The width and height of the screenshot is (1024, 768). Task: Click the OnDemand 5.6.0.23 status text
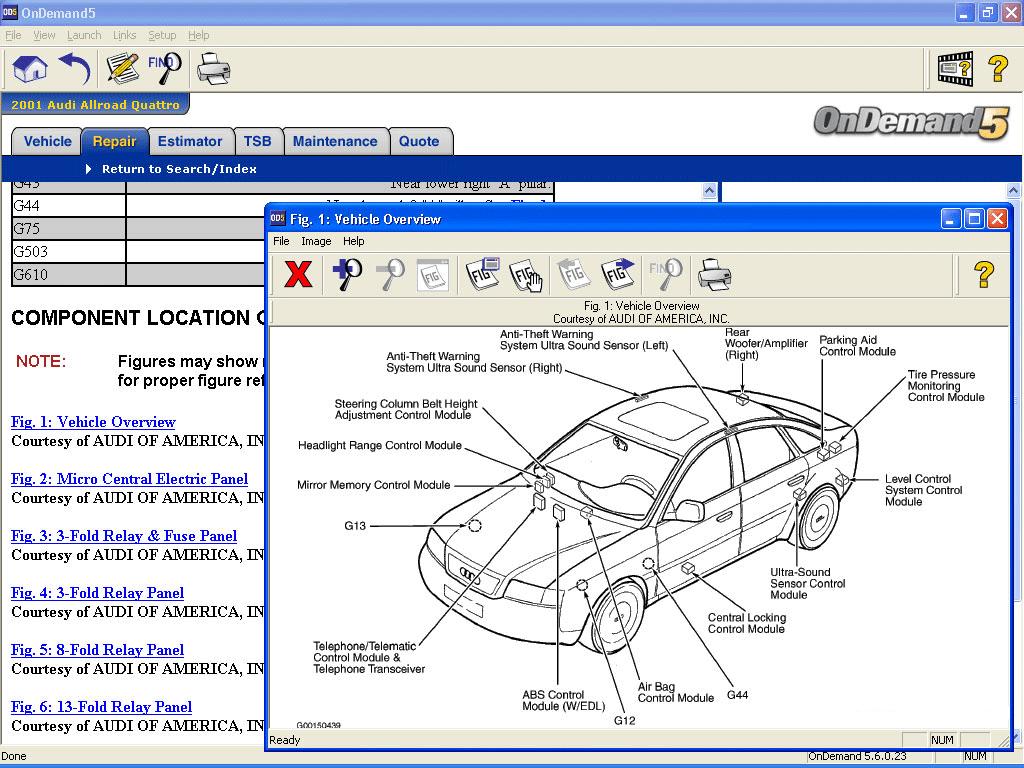tap(857, 756)
